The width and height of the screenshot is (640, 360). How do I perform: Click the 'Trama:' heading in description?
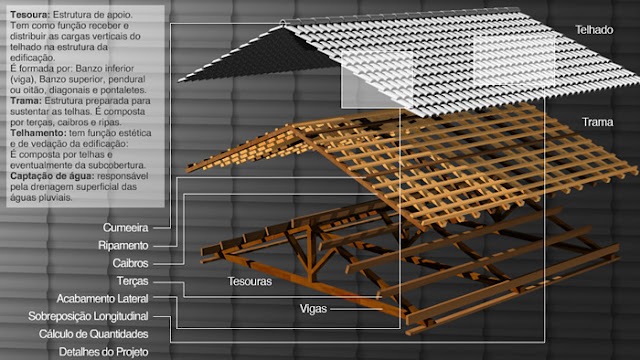(x=26, y=101)
